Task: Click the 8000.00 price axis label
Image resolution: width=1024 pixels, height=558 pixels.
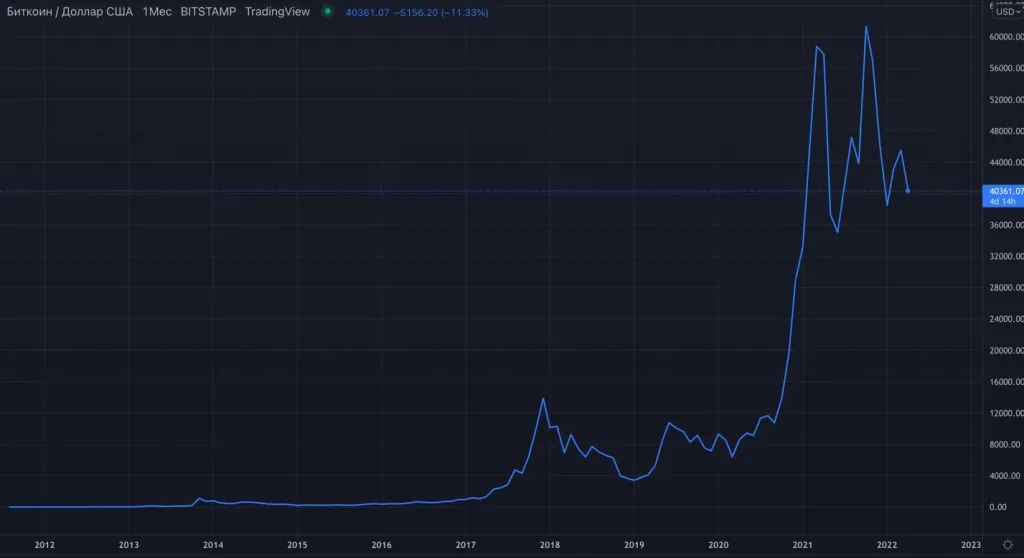Action: pos(1004,444)
